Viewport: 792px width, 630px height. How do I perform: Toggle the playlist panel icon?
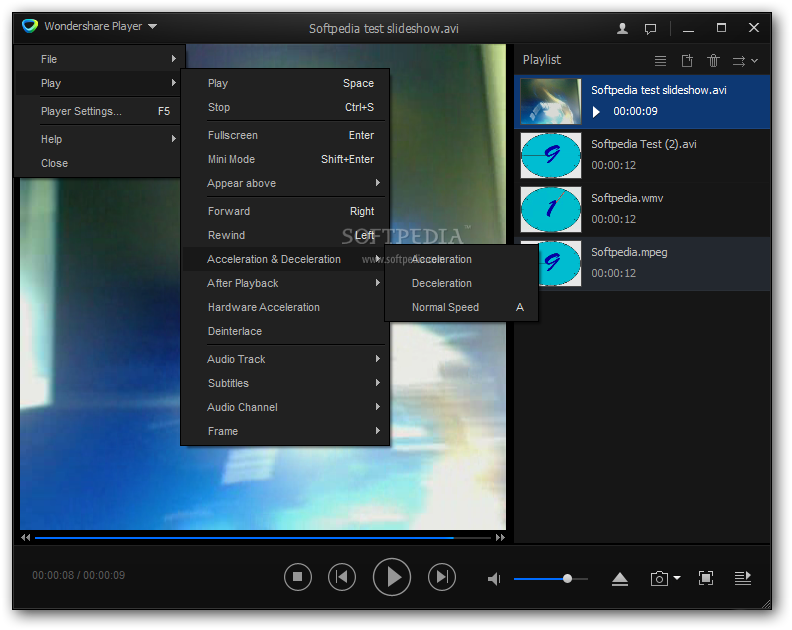[742, 578]
